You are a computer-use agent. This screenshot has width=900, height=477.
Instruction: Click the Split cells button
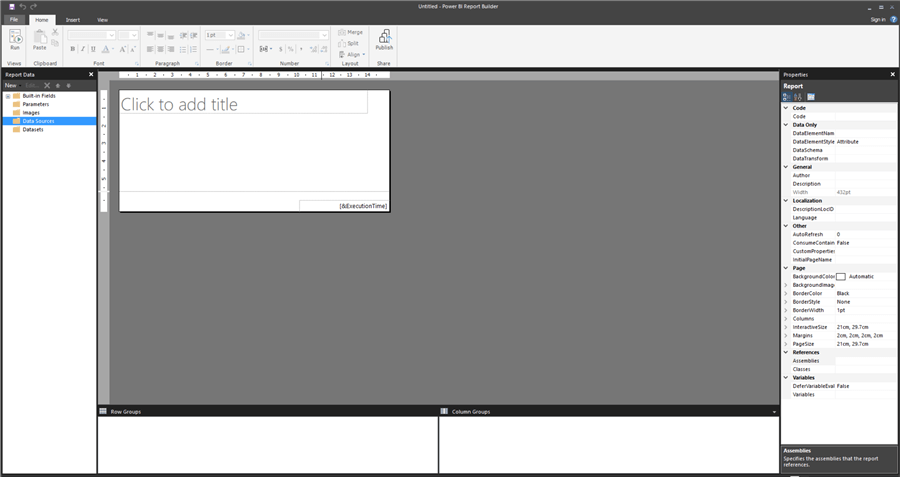pos(348,44)
